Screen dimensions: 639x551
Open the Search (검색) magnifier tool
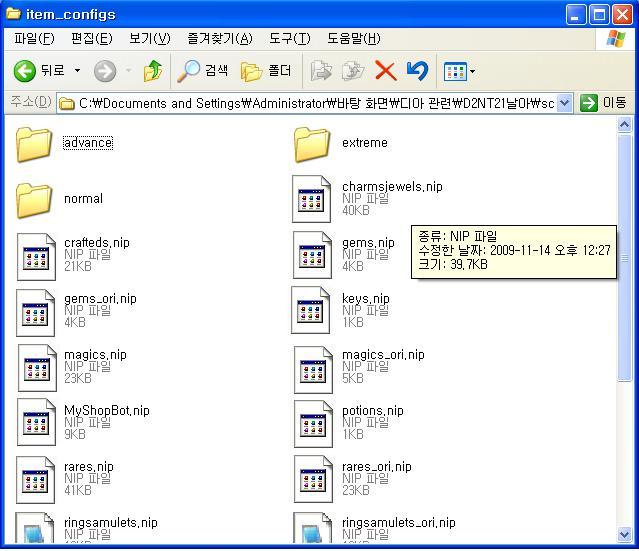tap(203, 71)
